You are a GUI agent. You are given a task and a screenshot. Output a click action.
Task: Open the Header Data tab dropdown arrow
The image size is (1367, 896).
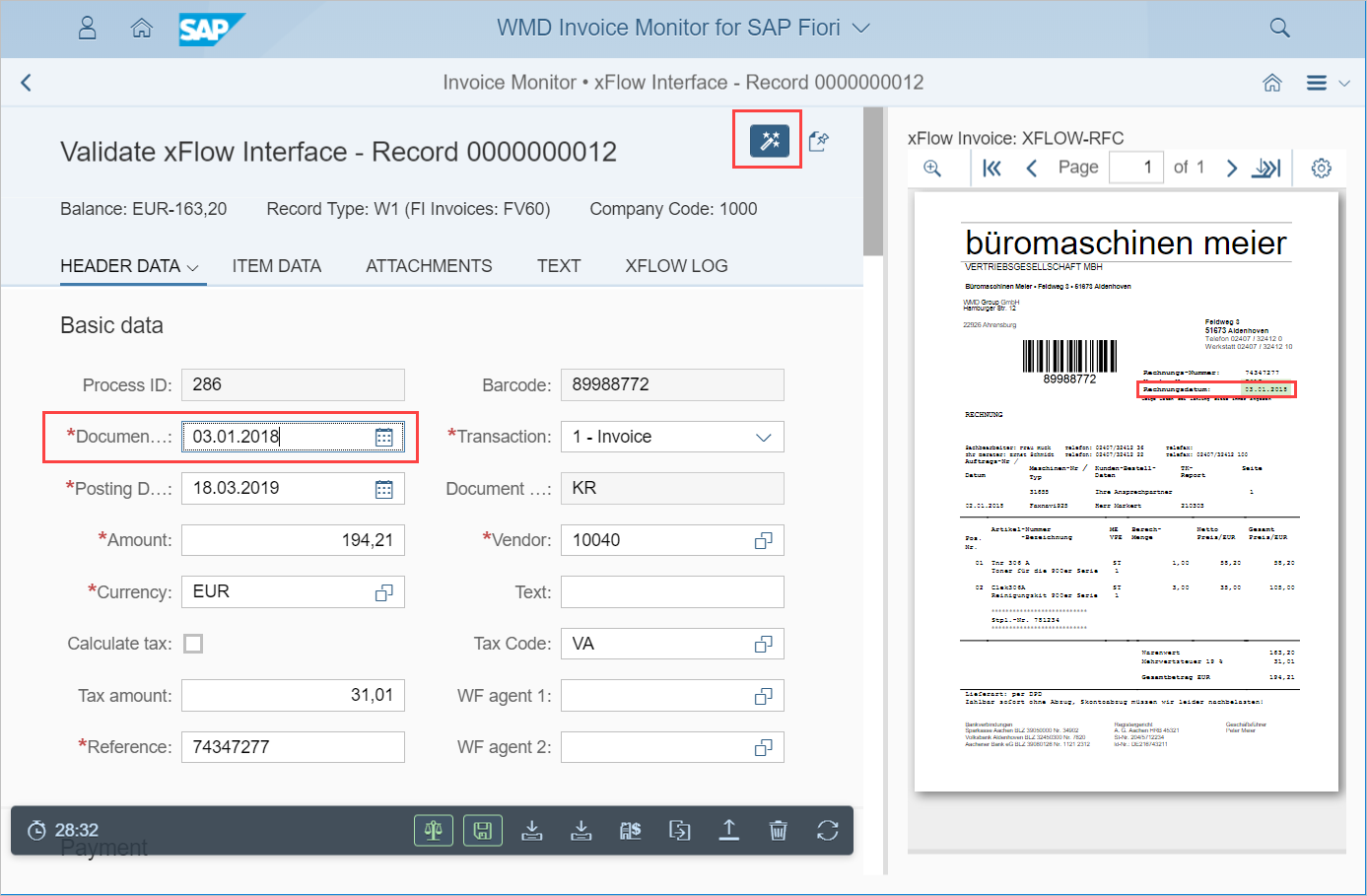point(193,268)
